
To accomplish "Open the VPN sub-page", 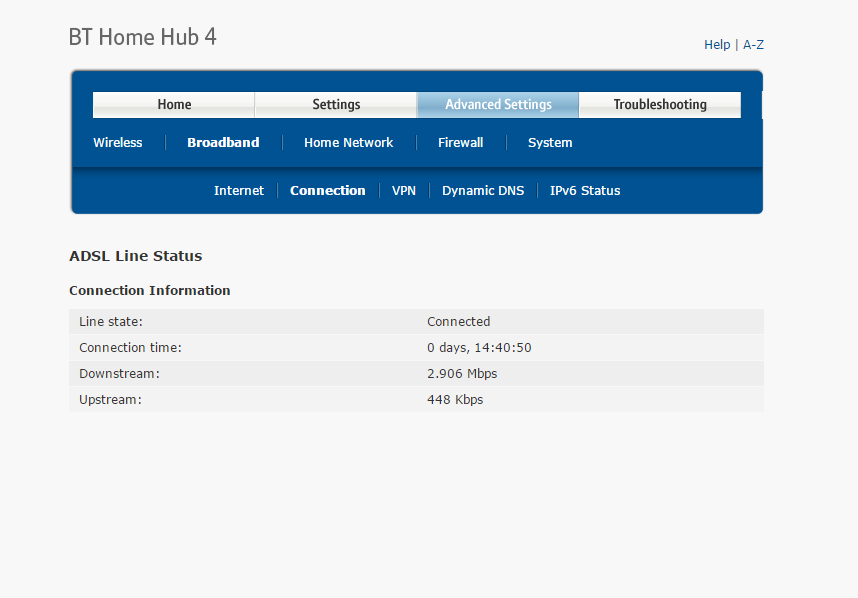I will tap(404, 191).
